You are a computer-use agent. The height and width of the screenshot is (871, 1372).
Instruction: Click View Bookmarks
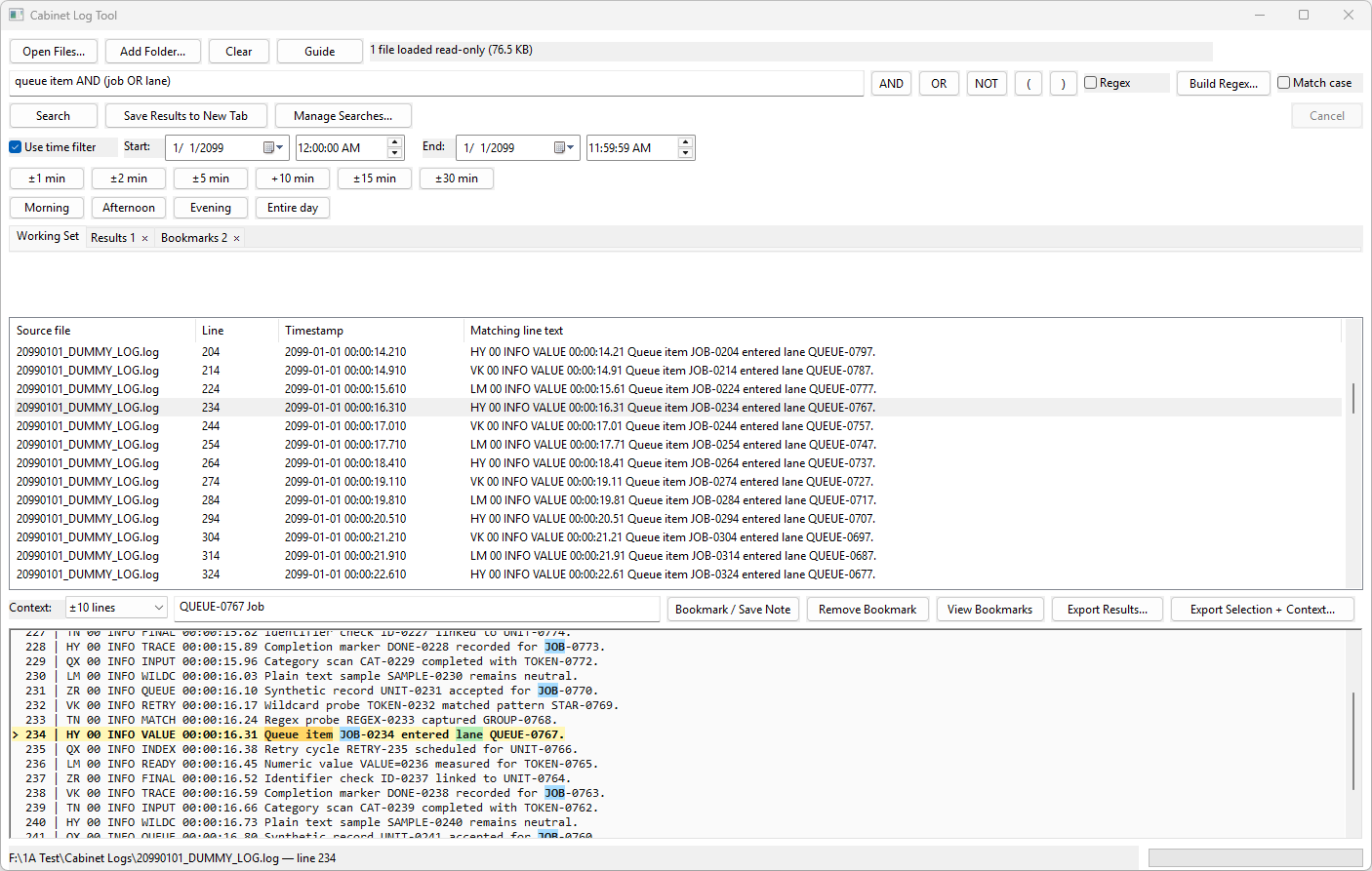tap(989, 610)
